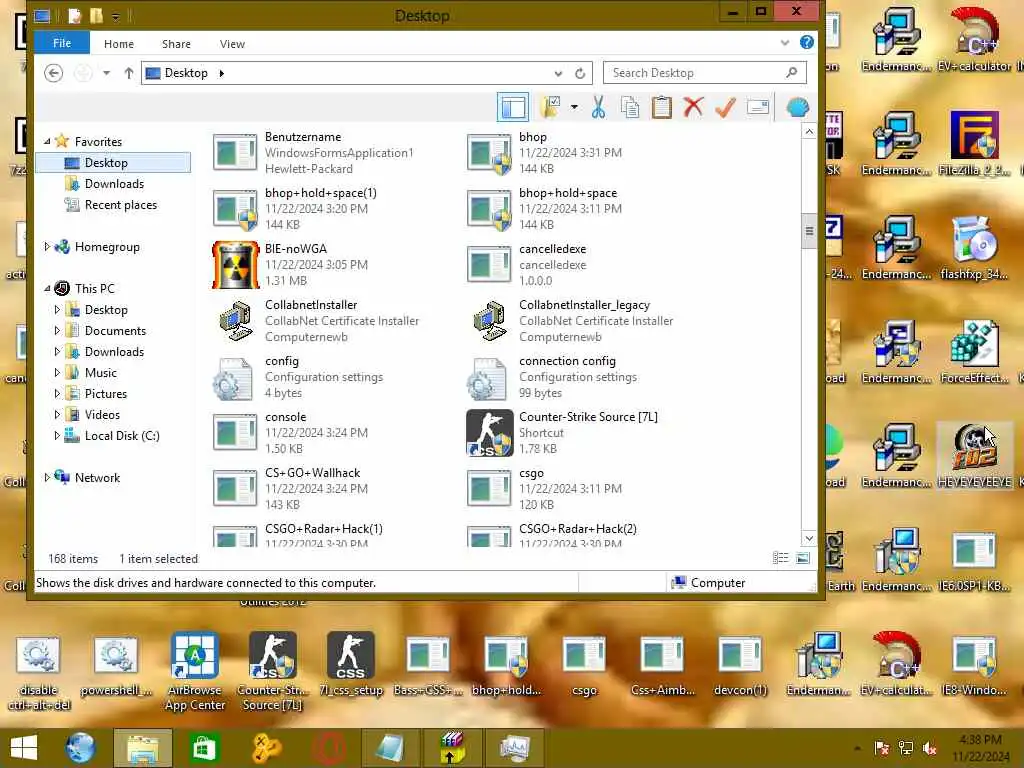Open the Folder Options dropdown arrow

[574, 107]
